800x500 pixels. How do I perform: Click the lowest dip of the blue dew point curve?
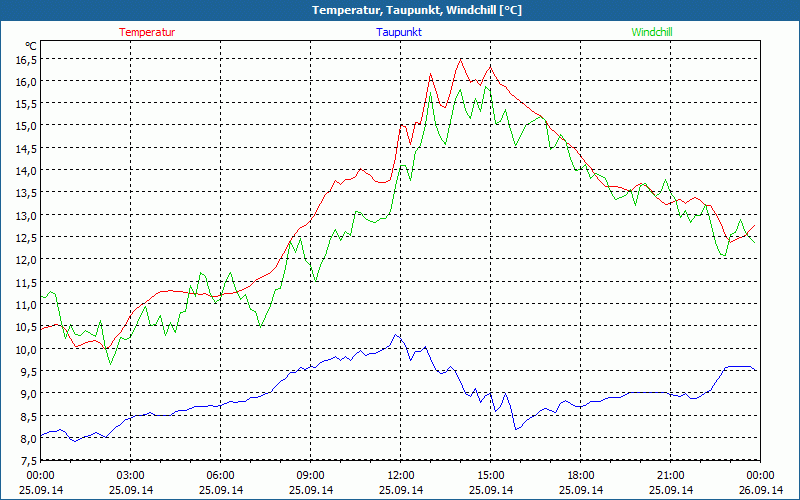(516, 429)
